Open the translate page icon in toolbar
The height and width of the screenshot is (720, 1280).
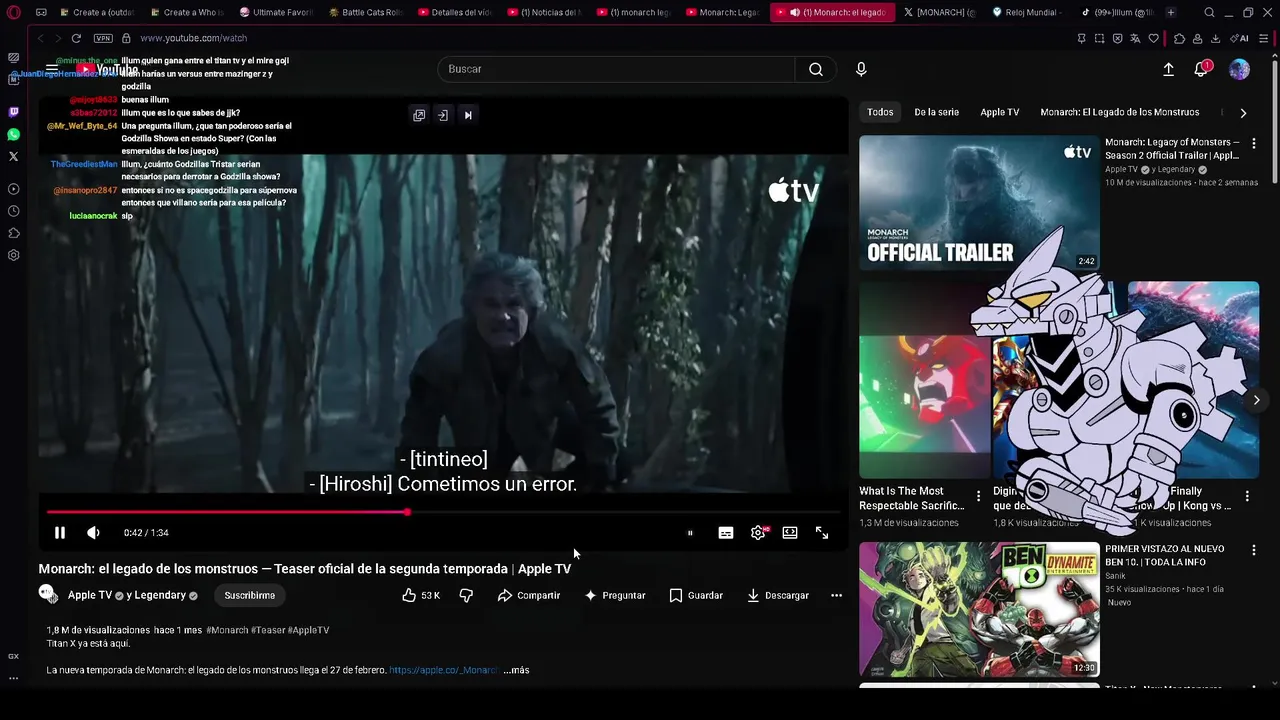click(x=1135, y=38)
